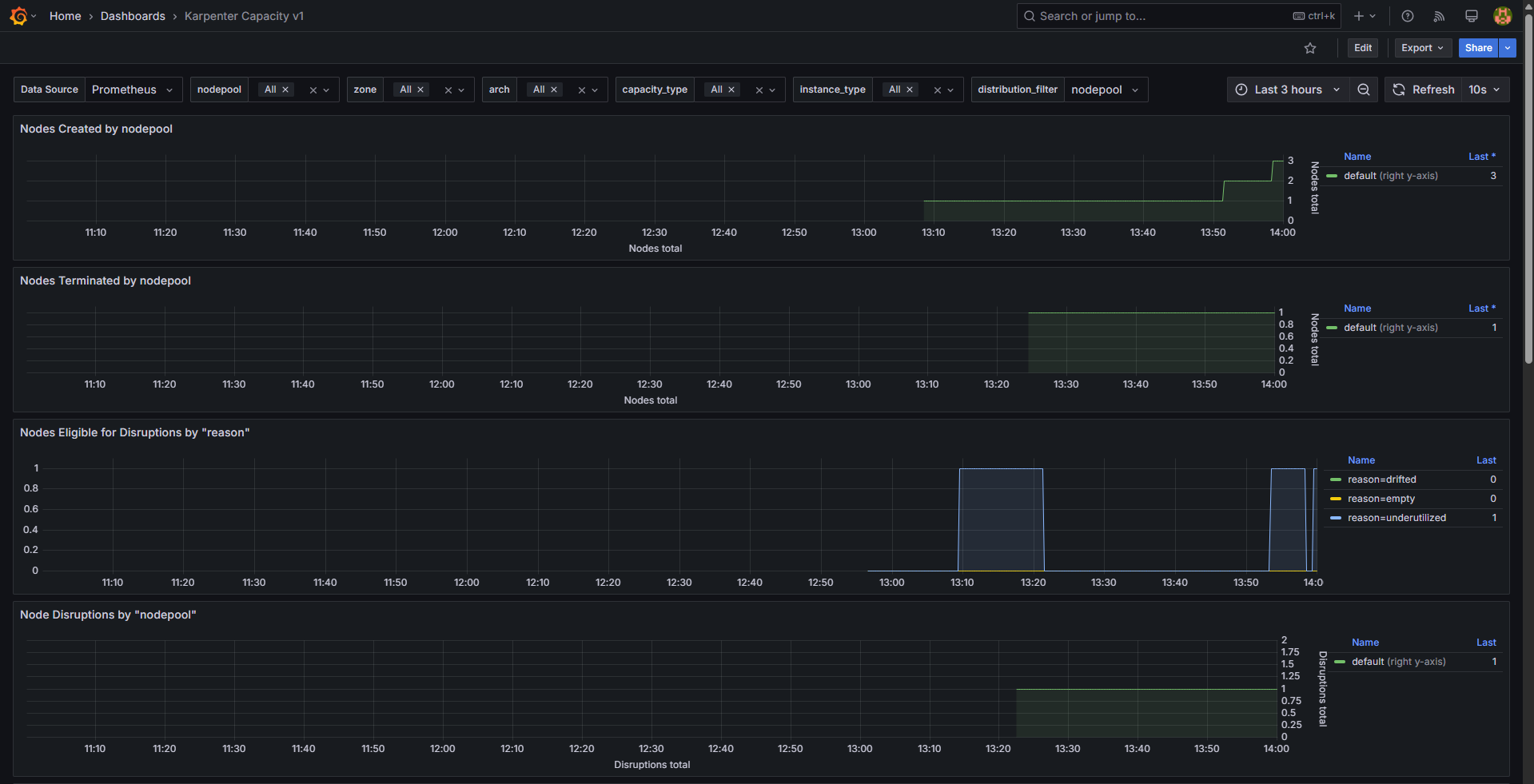
Task: Clear the instance_type filter value
Action: pyautogui.click(x=938, y=90)
